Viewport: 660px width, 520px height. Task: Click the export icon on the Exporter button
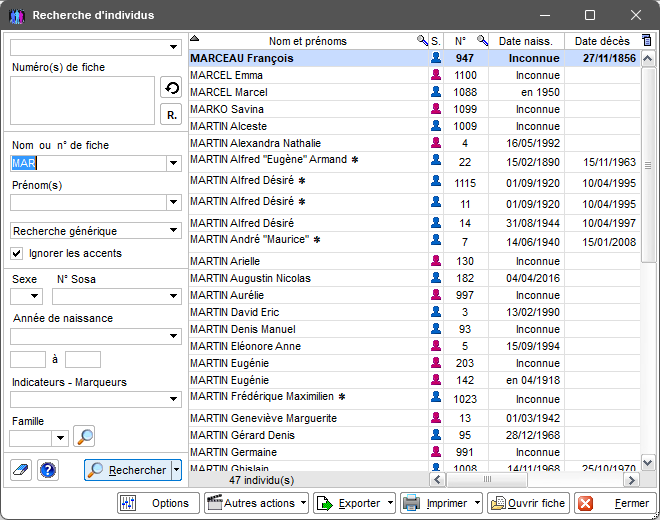(325, 503)
